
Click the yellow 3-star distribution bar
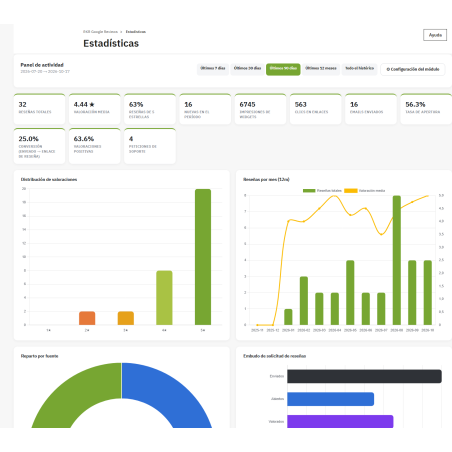pos(126,318)
